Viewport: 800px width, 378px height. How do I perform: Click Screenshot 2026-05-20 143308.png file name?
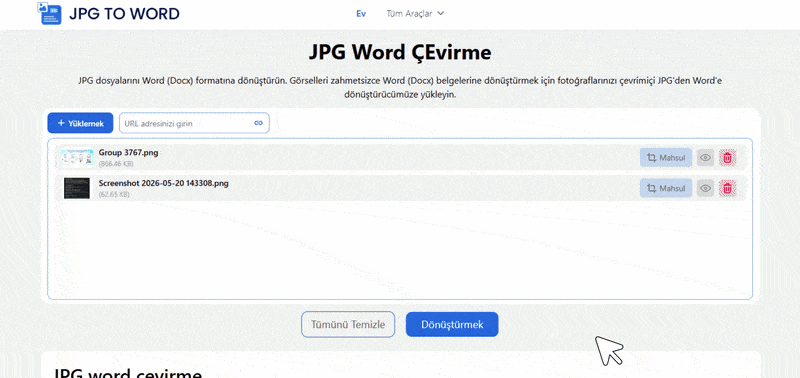(163, 183)
